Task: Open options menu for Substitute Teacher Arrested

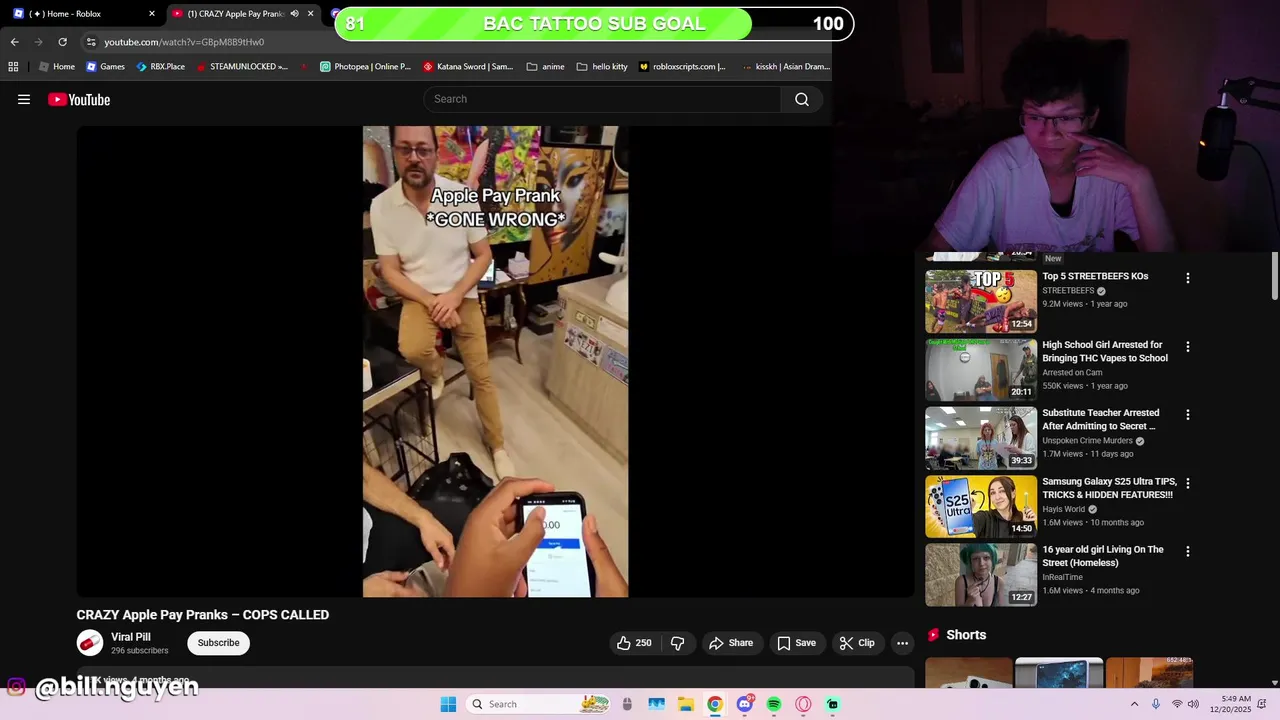Action: [x=1188, y=414]
